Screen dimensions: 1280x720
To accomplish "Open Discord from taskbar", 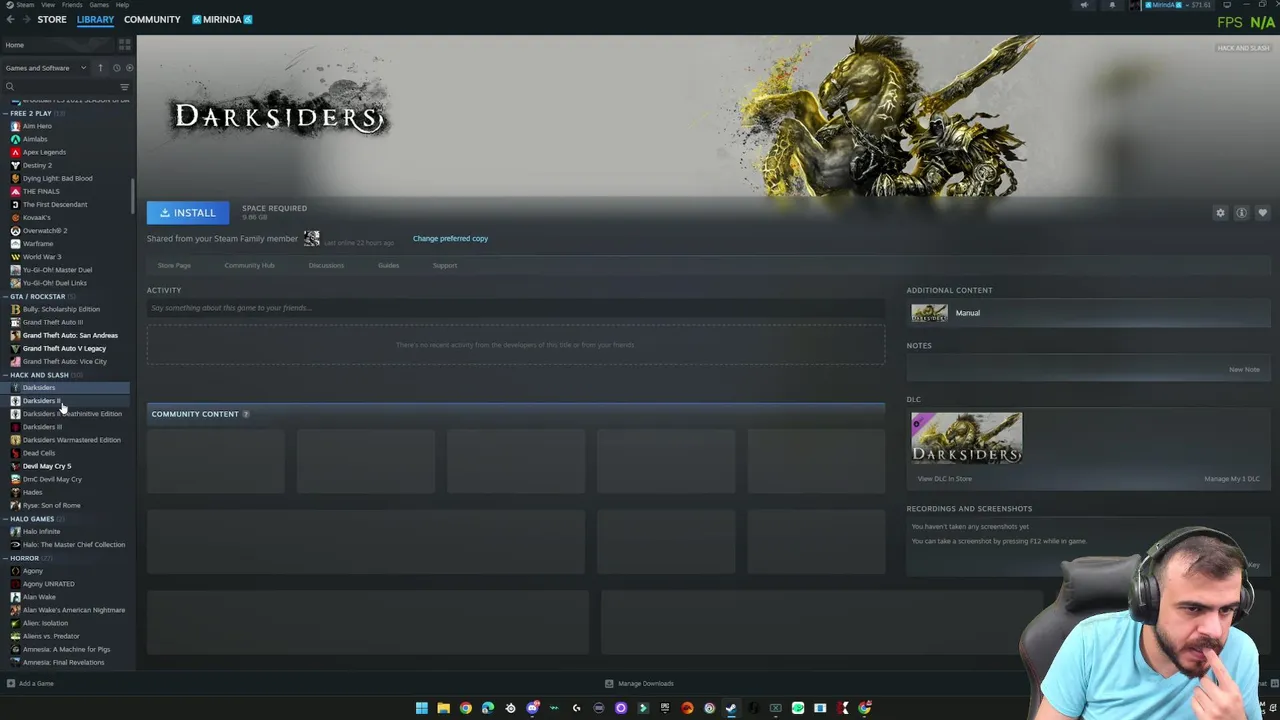I will [533, 708].
